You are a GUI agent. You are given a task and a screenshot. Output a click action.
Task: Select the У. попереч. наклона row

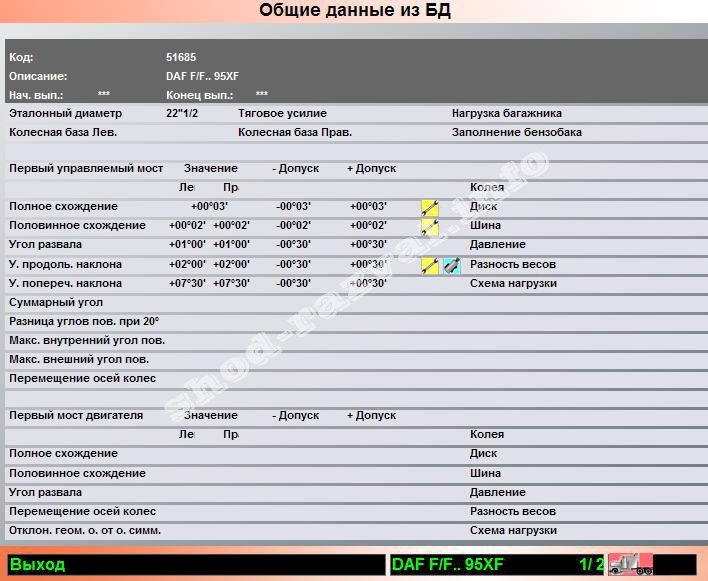(66, 284)
